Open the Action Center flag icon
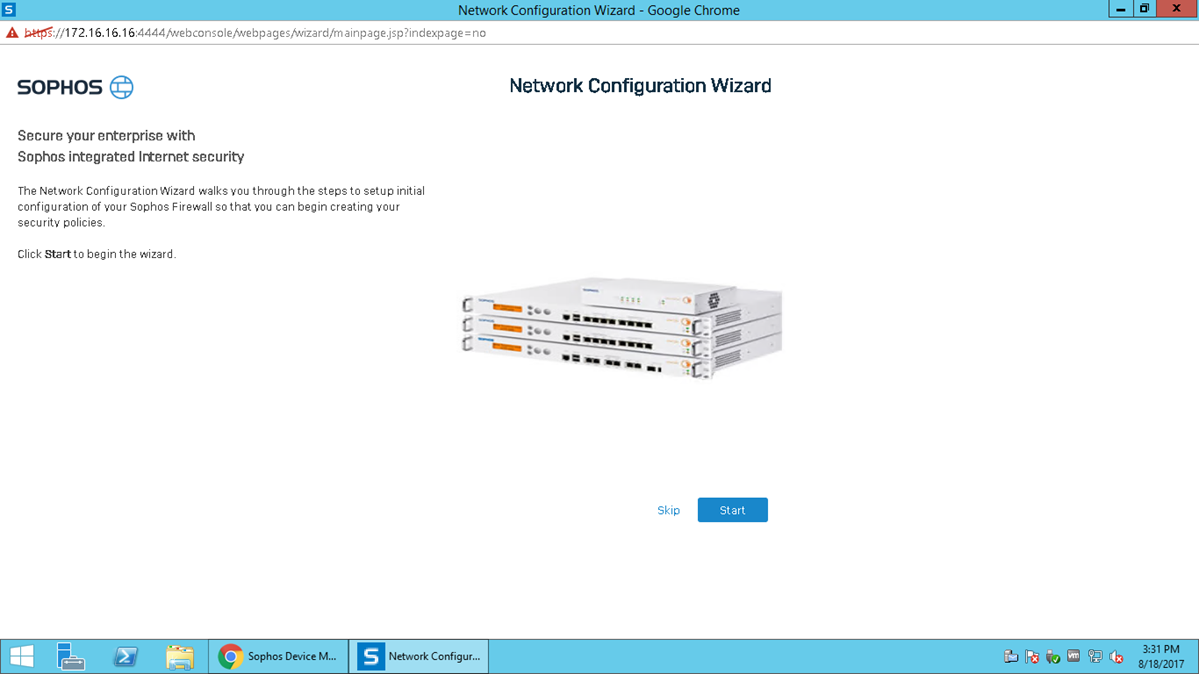 coord(1032,656)
